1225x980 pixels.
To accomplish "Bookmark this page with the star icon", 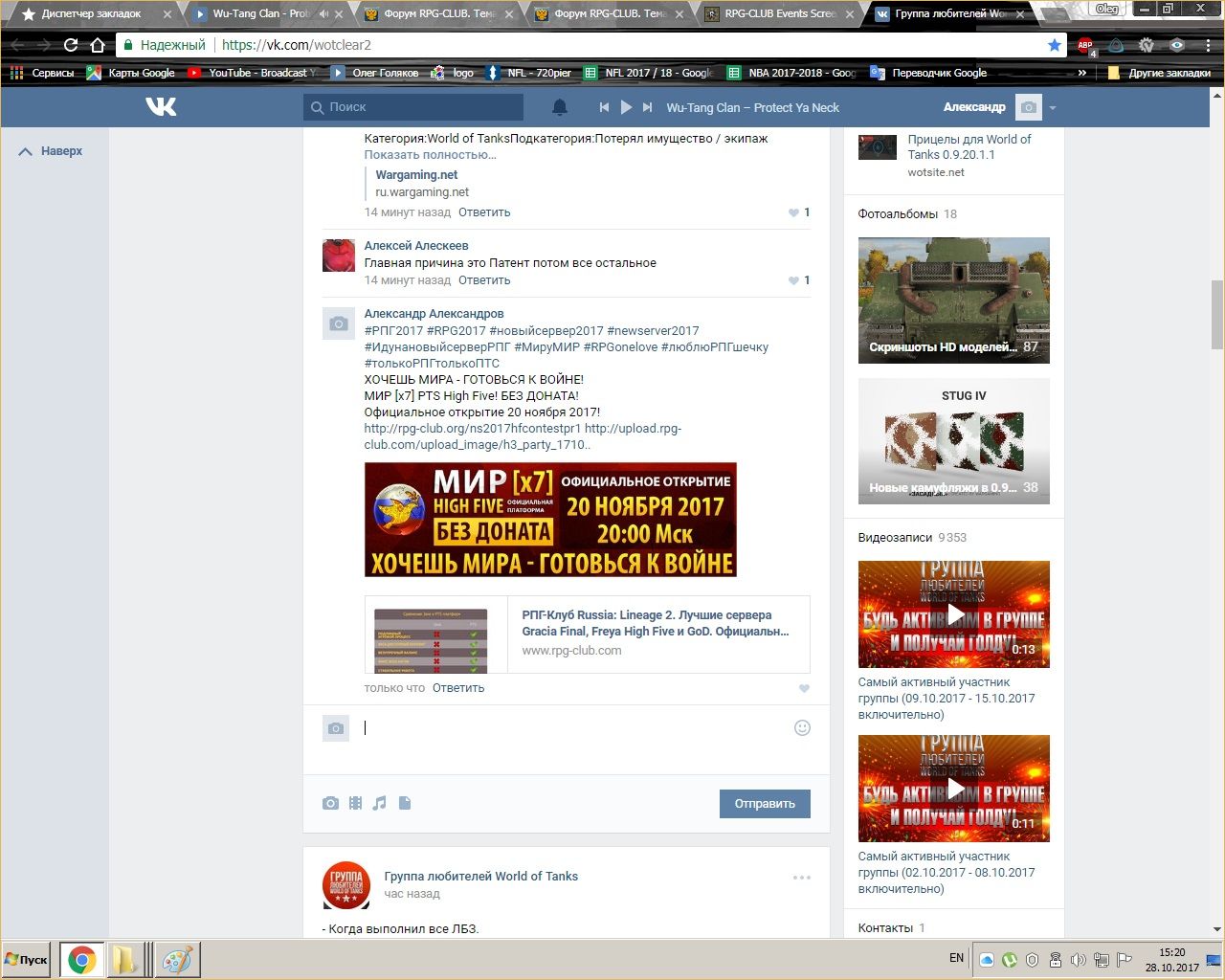I will pyautogui.click(x=1055, y=45).
